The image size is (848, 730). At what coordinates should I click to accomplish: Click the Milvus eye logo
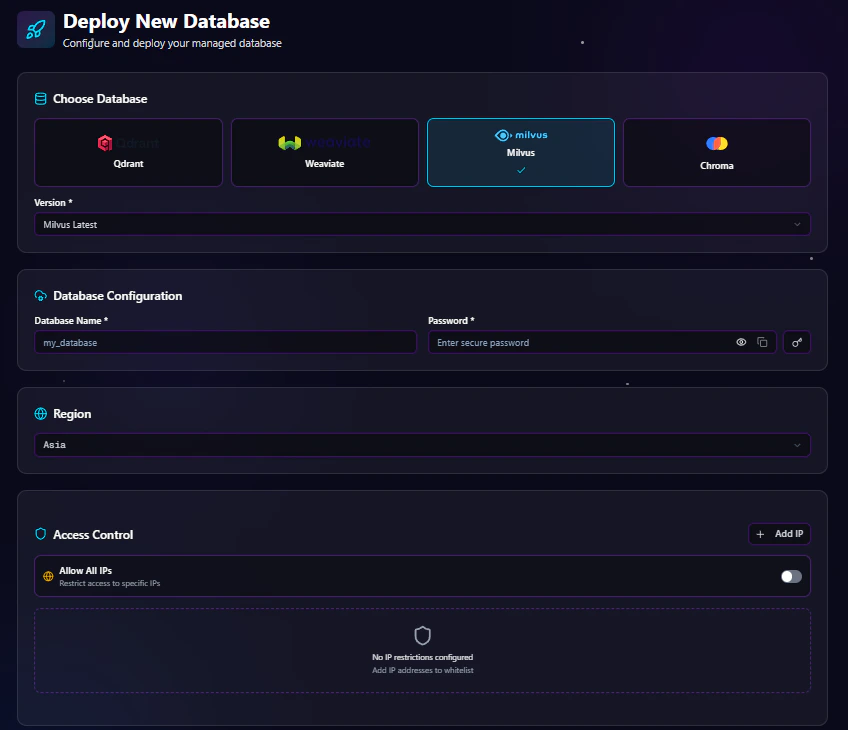click(x=503, y=135)
